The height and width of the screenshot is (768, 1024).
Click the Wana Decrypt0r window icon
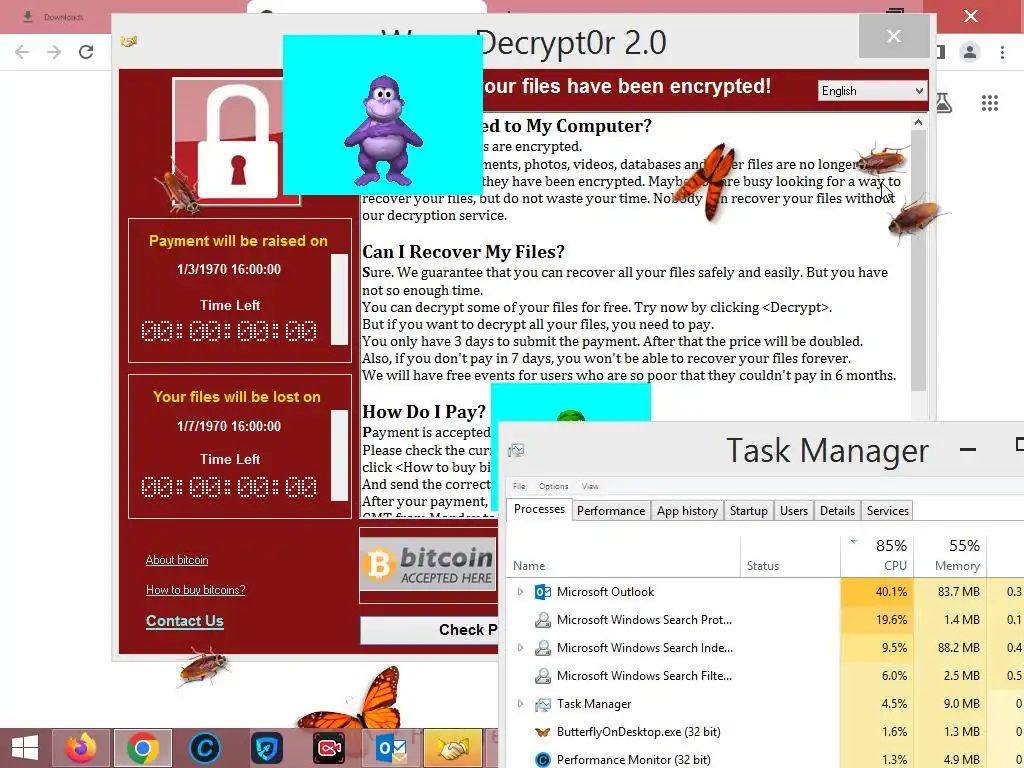[x=129, y=42]
